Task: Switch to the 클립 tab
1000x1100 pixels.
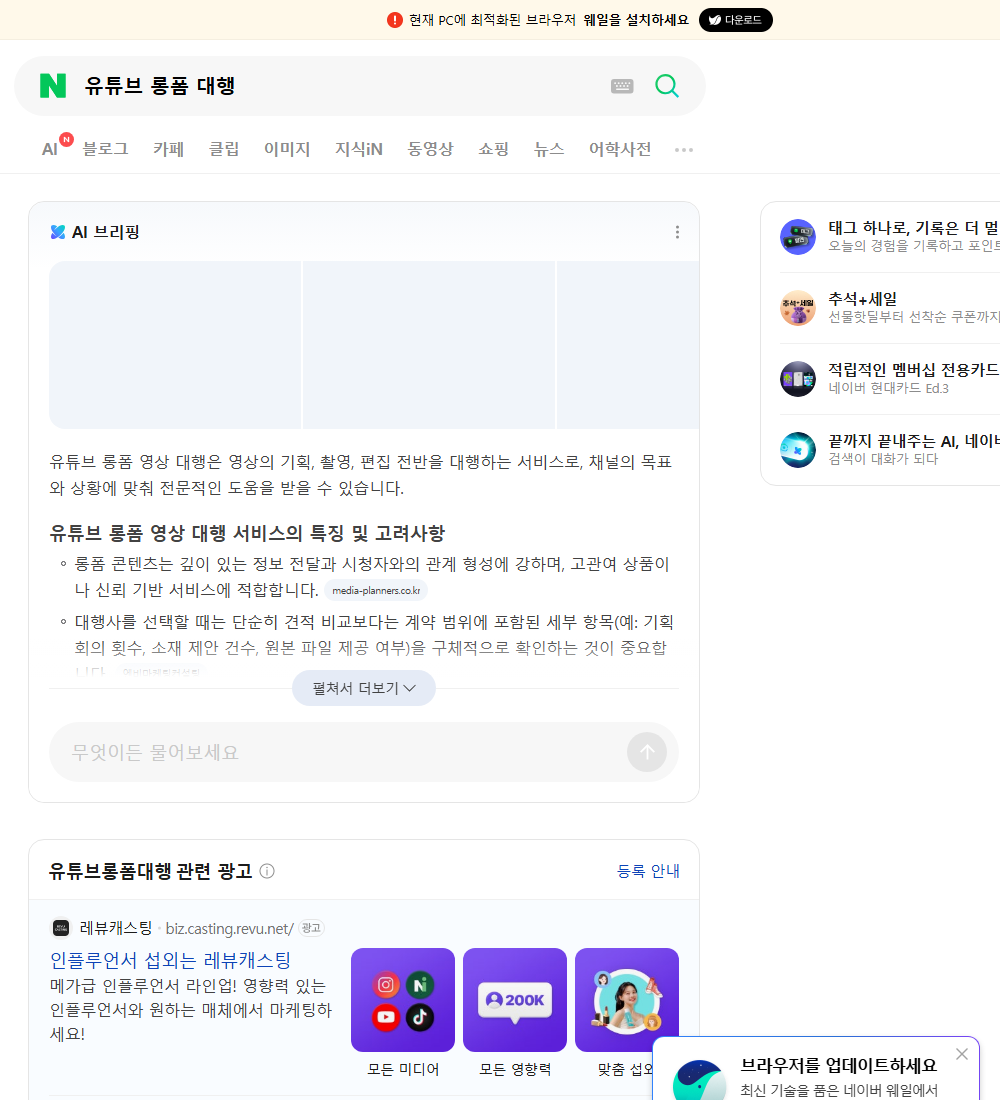Action: pyautogui.click(x=224, y=149)
